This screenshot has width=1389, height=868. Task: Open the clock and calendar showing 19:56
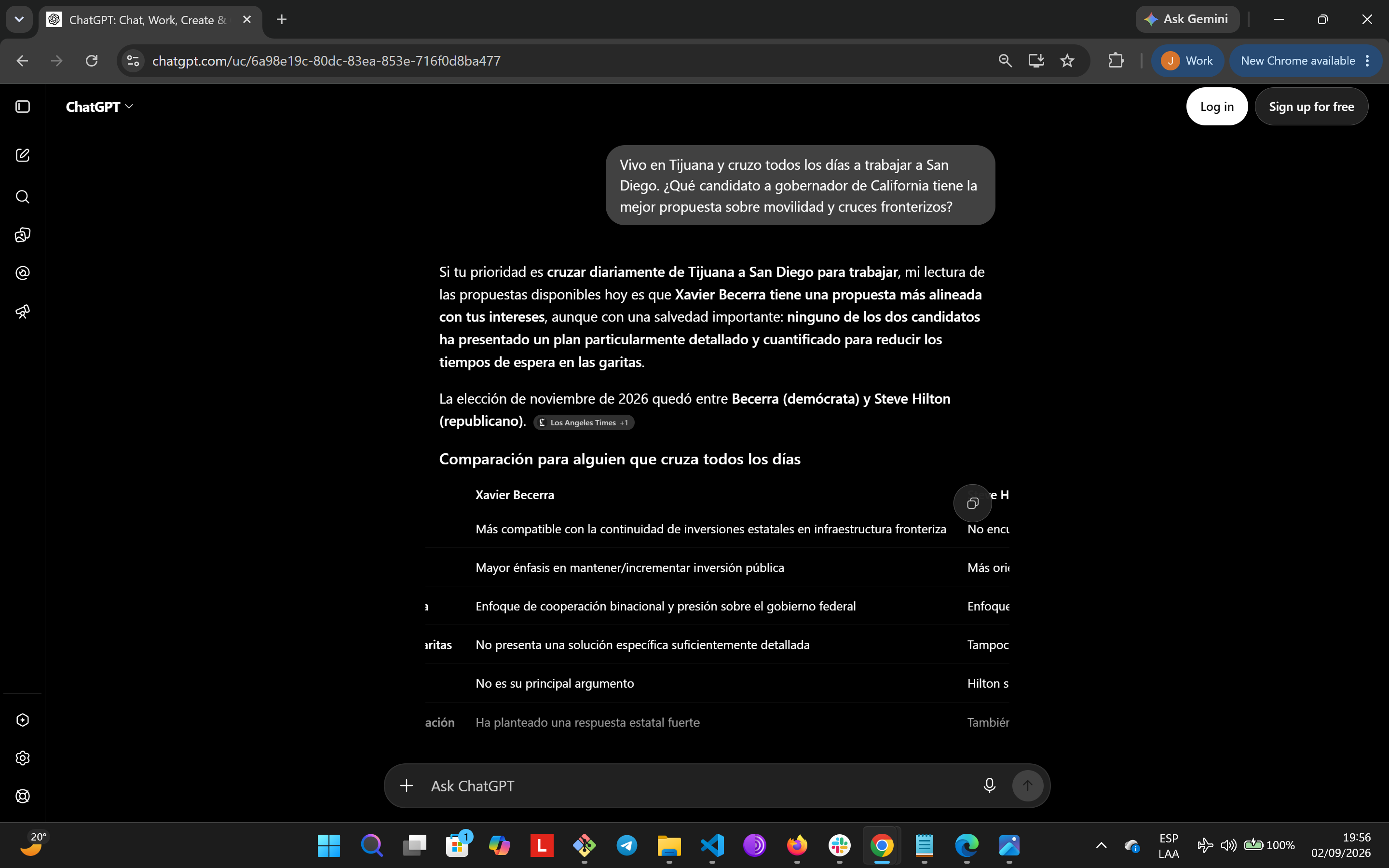coord(1341,846)
